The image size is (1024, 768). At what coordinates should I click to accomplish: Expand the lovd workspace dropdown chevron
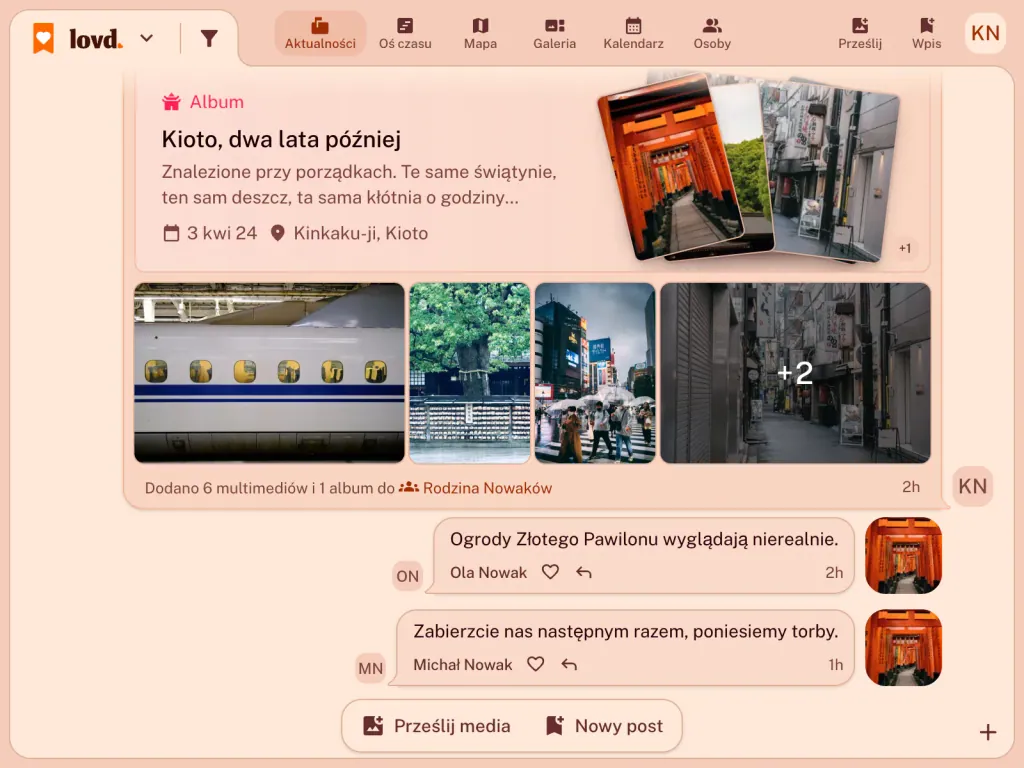pyautogui.click(x=147, y=39)
